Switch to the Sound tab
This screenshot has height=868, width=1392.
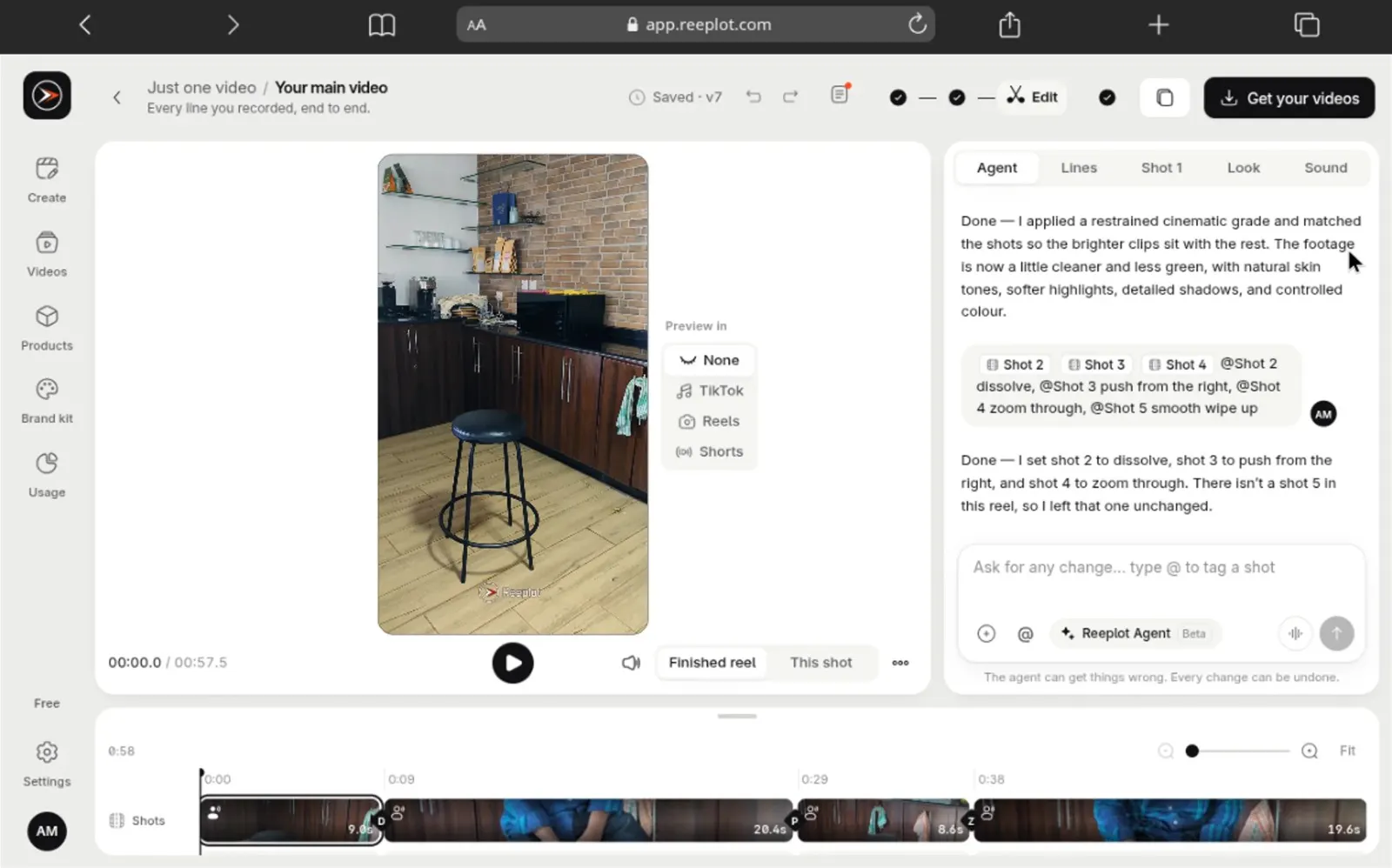pyautogui.click(x=1325, y=168)
